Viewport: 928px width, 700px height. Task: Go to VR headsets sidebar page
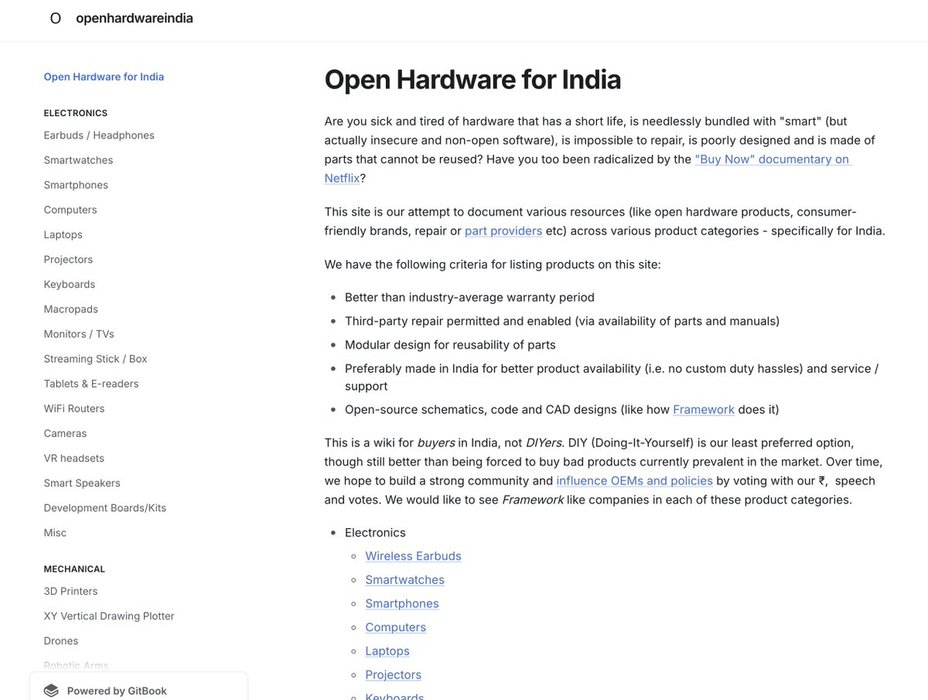tap(74, 459)
